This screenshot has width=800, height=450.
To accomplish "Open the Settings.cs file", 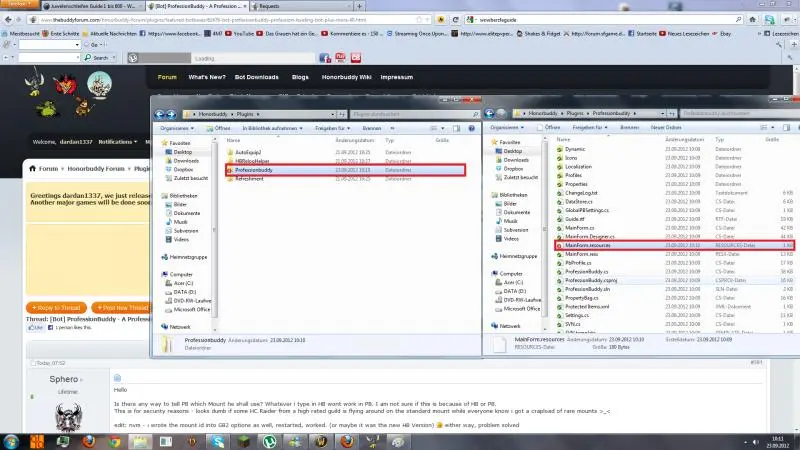I will [577, 316].
